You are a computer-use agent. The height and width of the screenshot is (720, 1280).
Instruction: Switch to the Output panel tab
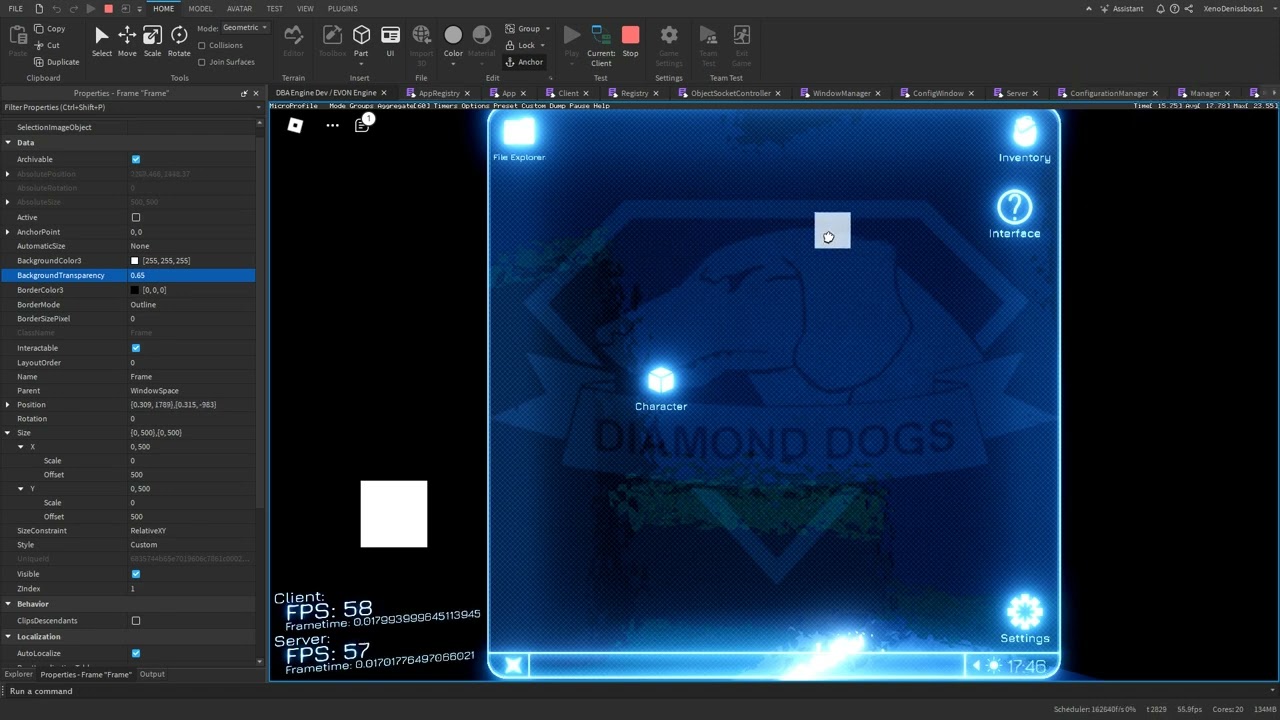coord(152,675)
